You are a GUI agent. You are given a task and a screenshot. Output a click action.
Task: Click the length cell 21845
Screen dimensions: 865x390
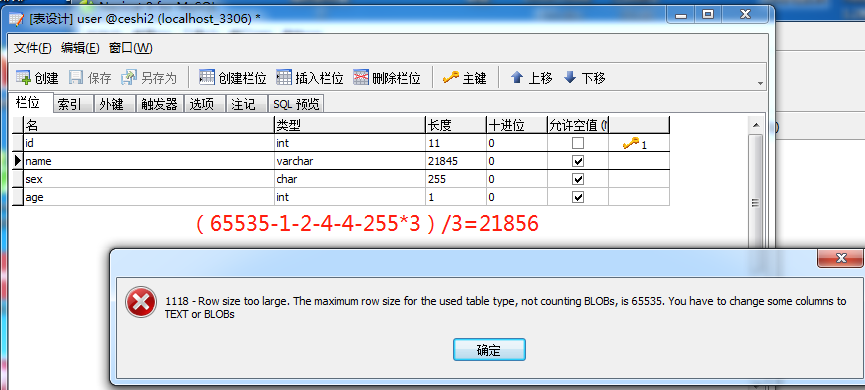point(456,162)
